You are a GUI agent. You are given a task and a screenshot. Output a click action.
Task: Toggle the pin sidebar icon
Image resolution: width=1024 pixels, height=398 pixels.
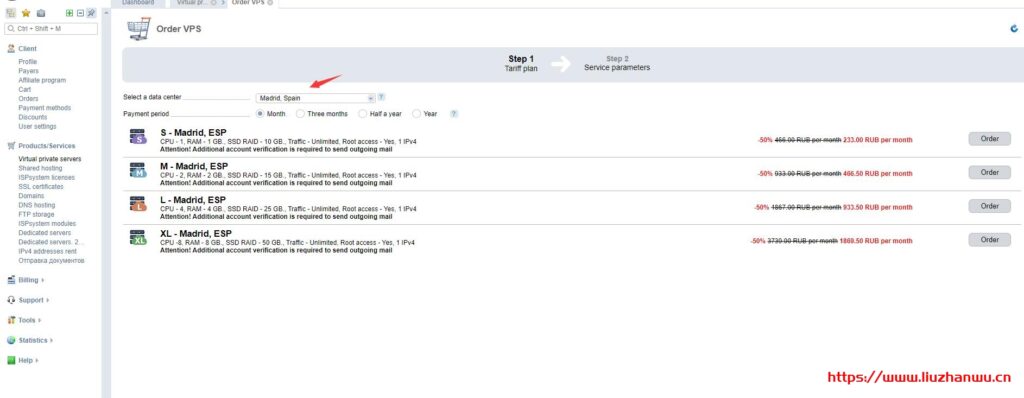(91, 12)
